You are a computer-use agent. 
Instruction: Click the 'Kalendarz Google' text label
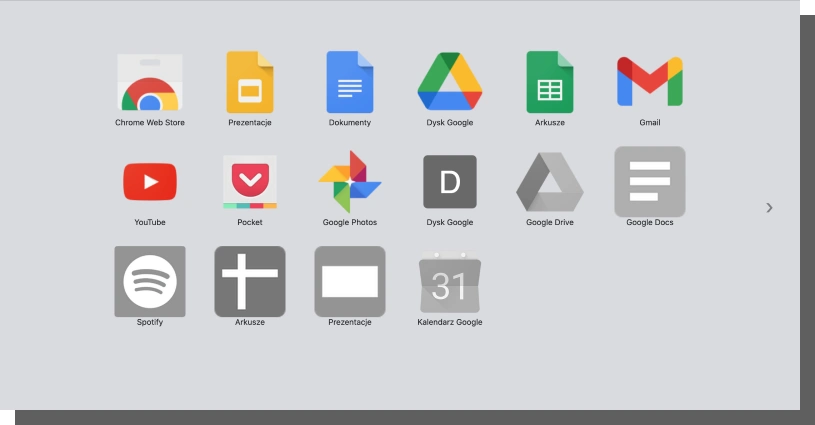pos(450,322)
